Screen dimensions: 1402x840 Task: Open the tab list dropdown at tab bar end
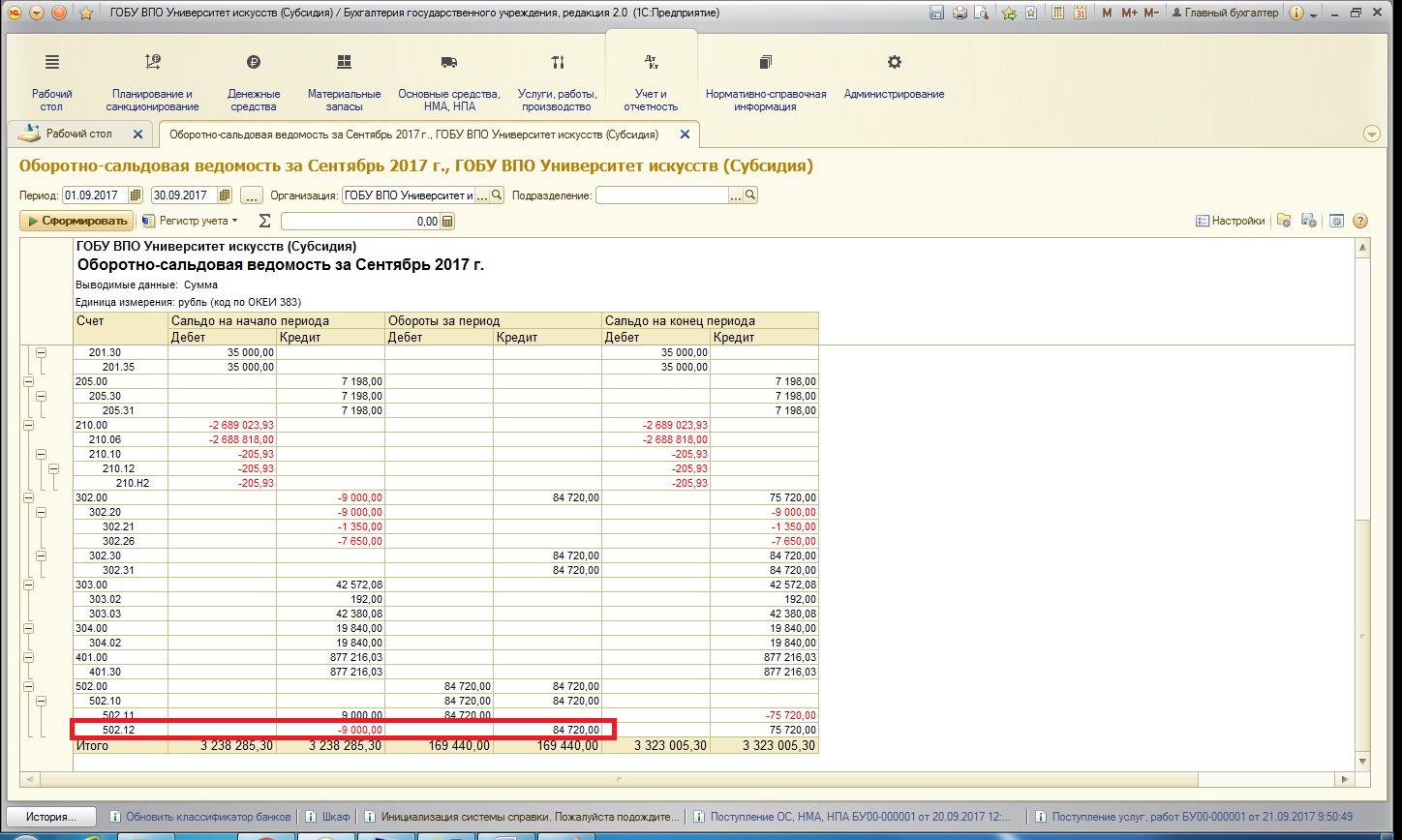(1371, 135)
